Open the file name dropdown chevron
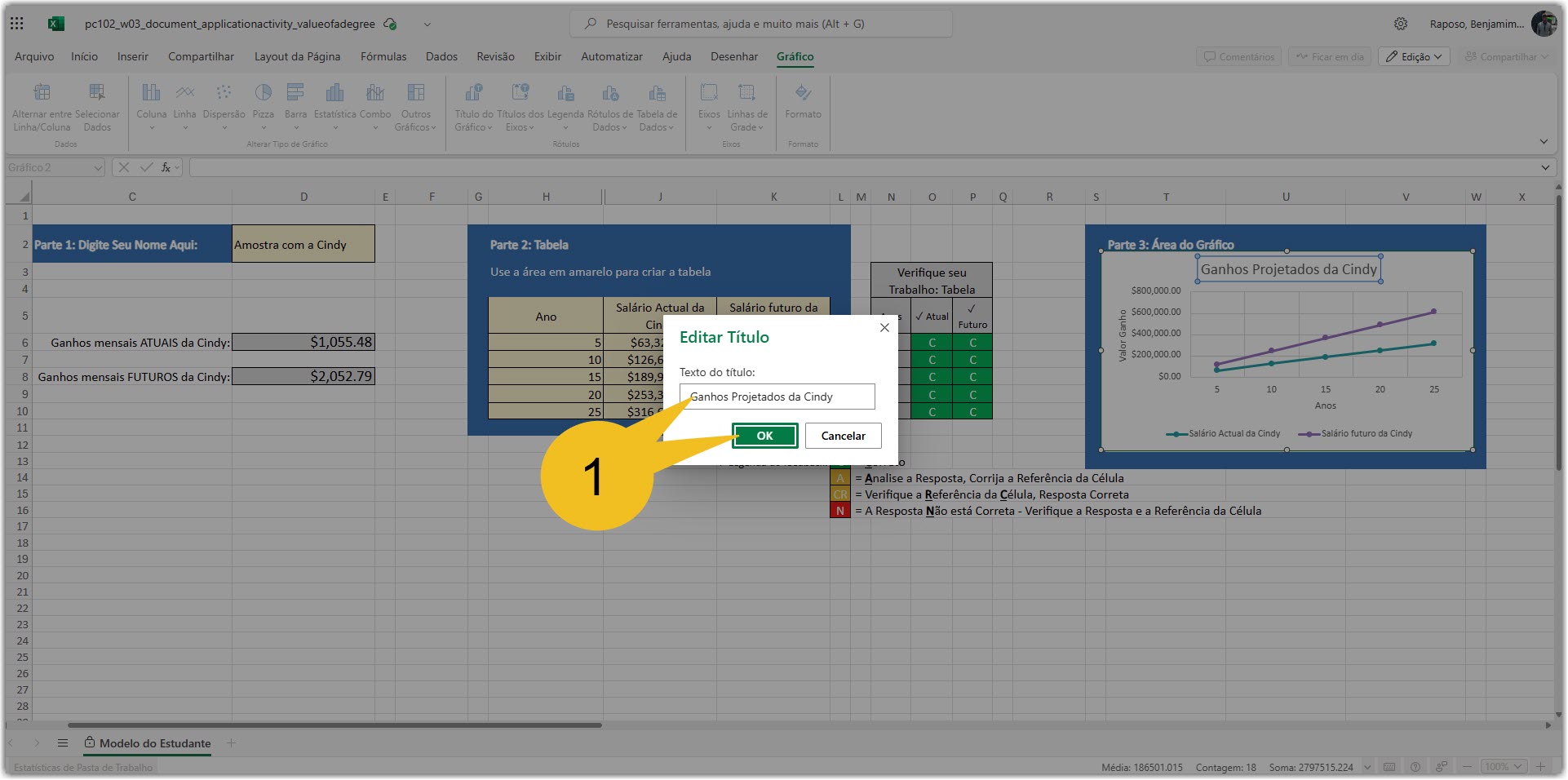This screenshot has height=780, width=1568. [427, 24]
